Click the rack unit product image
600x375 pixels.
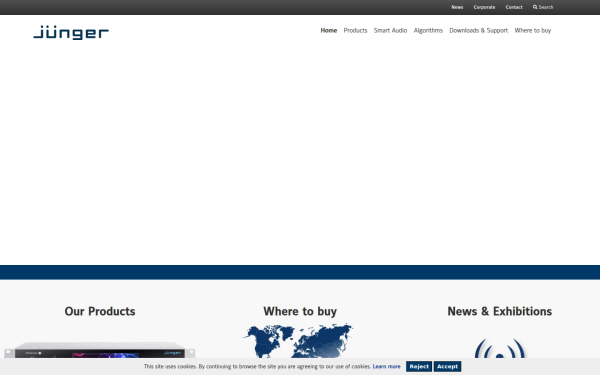click(x=99, y=350)
